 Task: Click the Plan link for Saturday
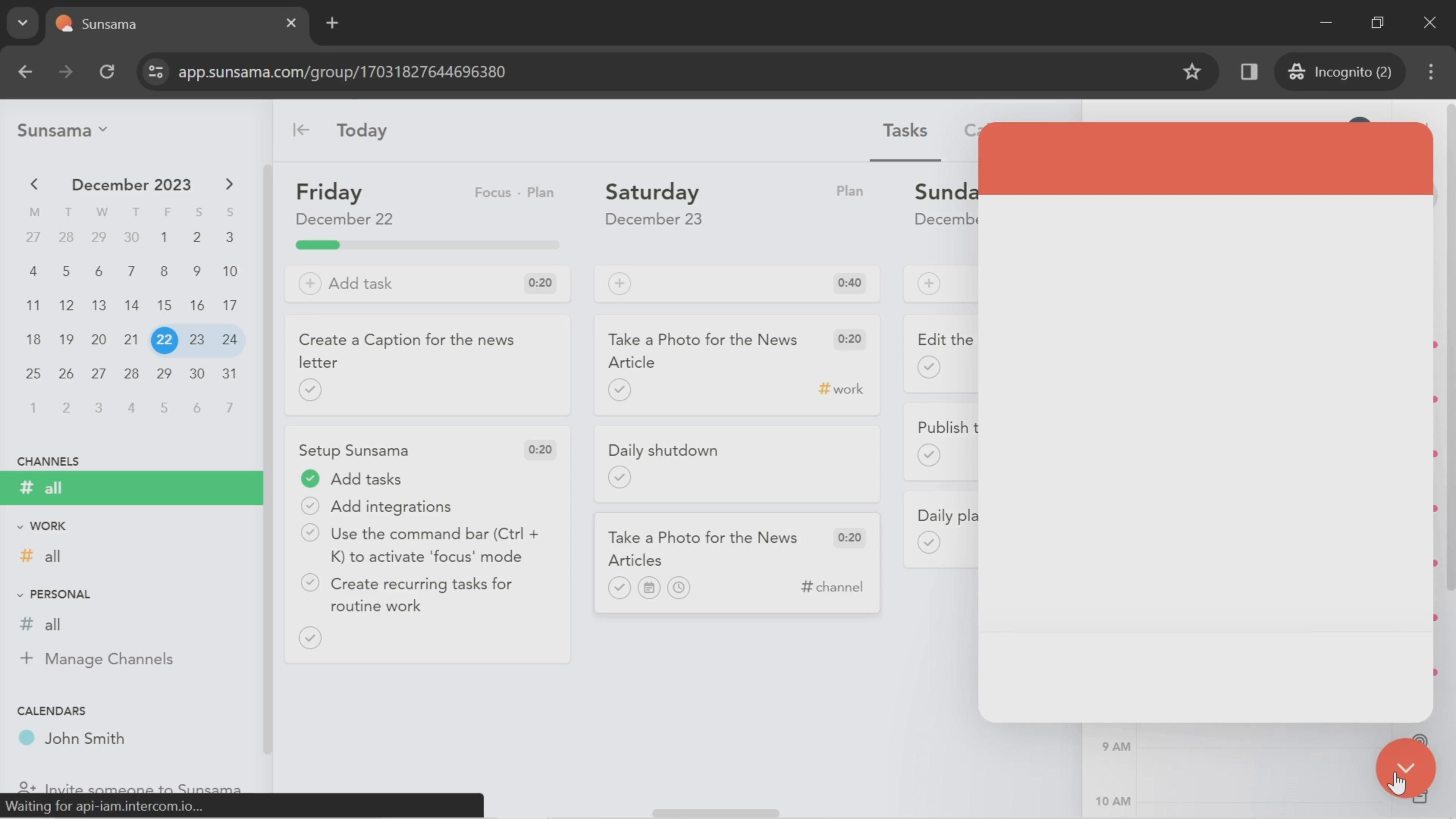849,191
